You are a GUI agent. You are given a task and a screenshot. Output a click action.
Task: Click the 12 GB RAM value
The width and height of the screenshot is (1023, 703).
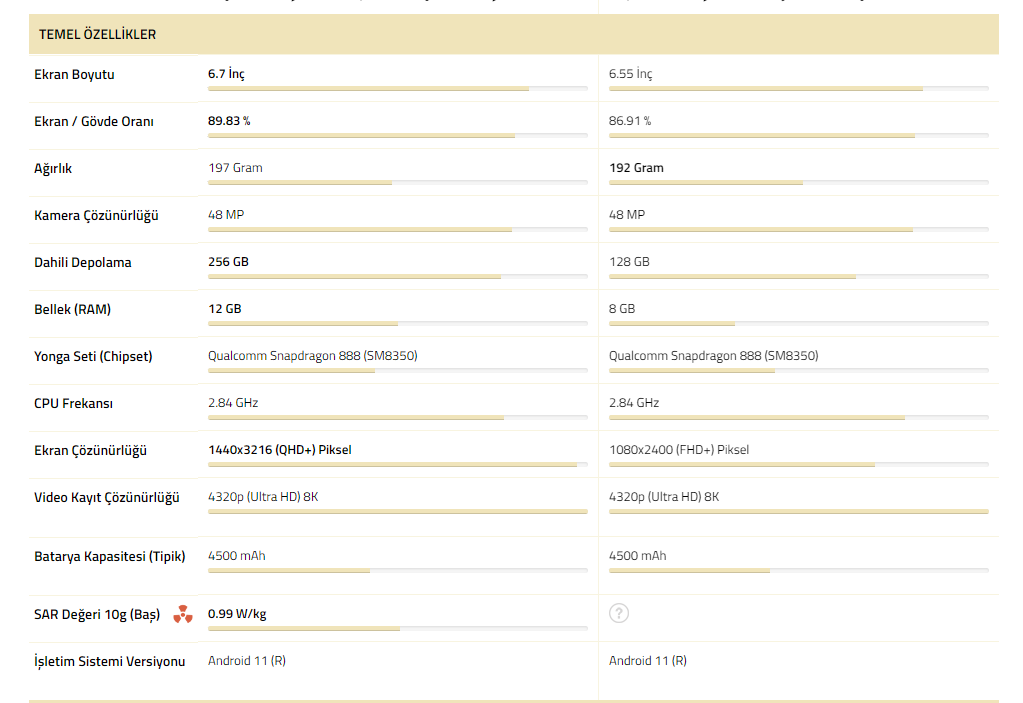point(224,308)
